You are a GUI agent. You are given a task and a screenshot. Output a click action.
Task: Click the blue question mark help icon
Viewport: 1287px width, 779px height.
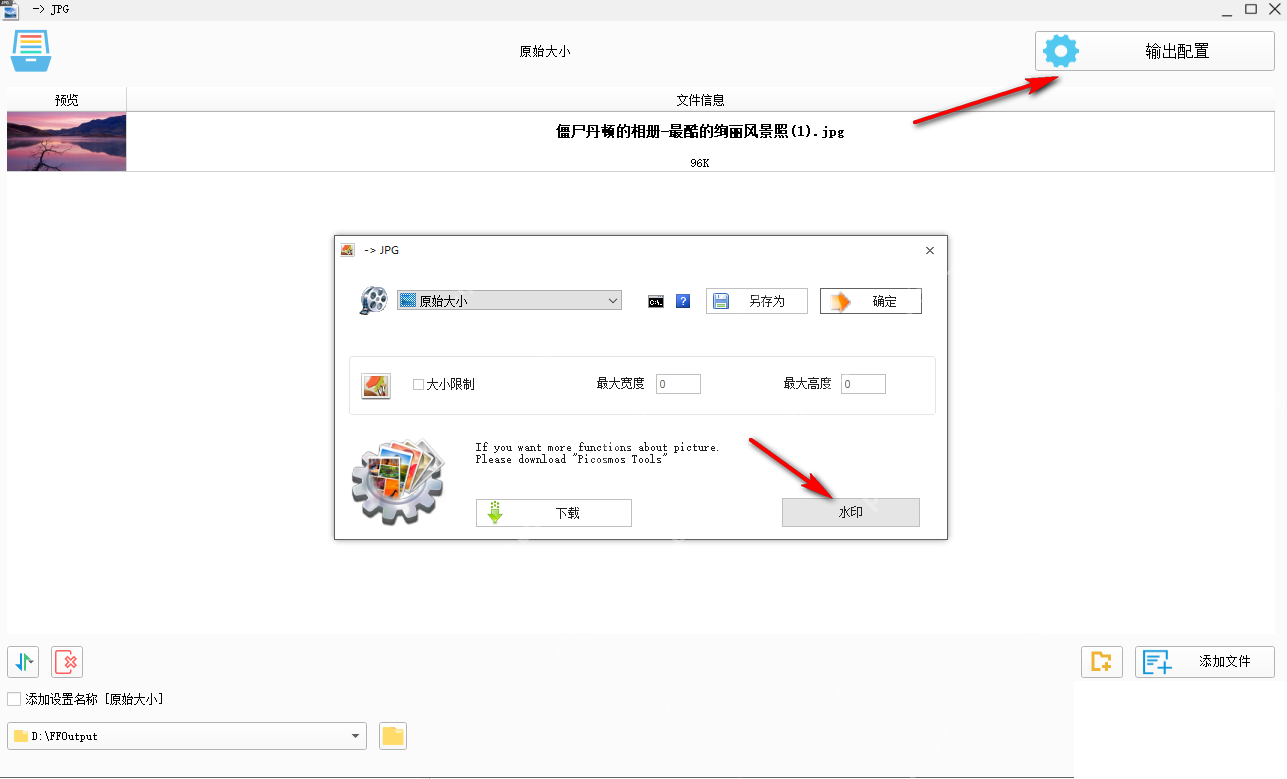tap(683, 300)
